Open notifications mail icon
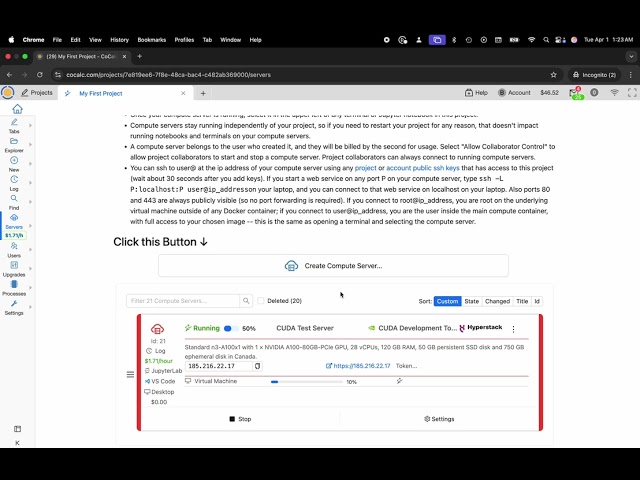This screenshot has width=640, height=480. (x=575, y=93)
